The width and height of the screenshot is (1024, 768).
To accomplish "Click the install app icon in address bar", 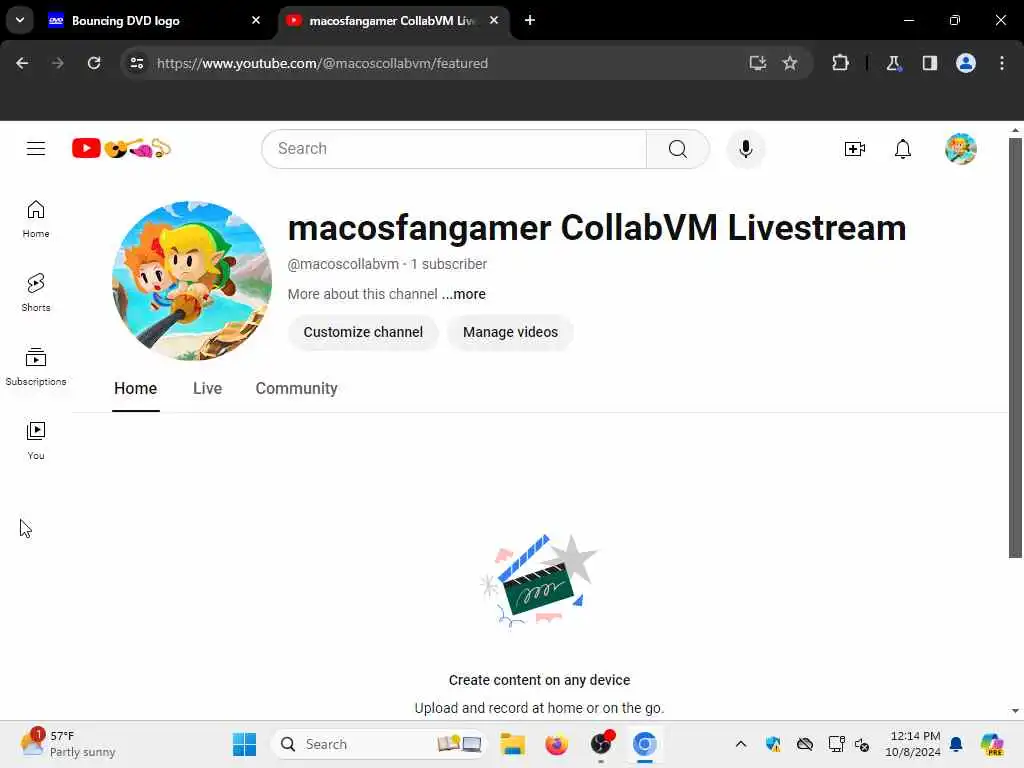I will [x=757, y=63].
